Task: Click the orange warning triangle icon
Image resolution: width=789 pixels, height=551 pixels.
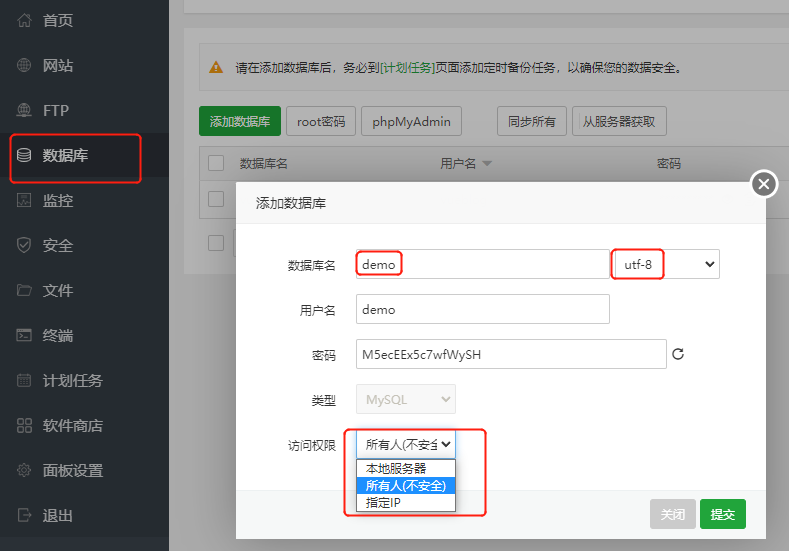Action: (216, 67)
